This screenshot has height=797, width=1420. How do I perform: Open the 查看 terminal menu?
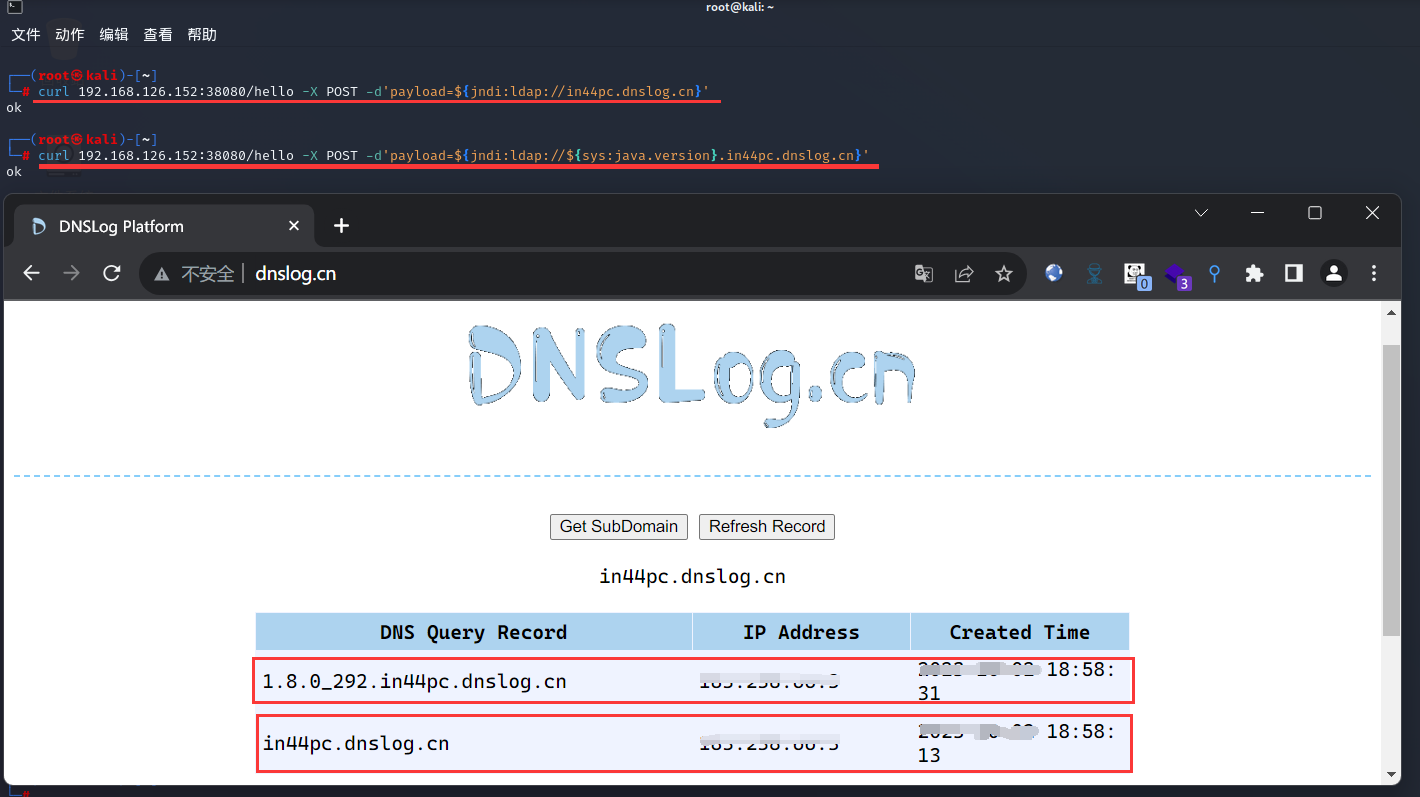158,35
